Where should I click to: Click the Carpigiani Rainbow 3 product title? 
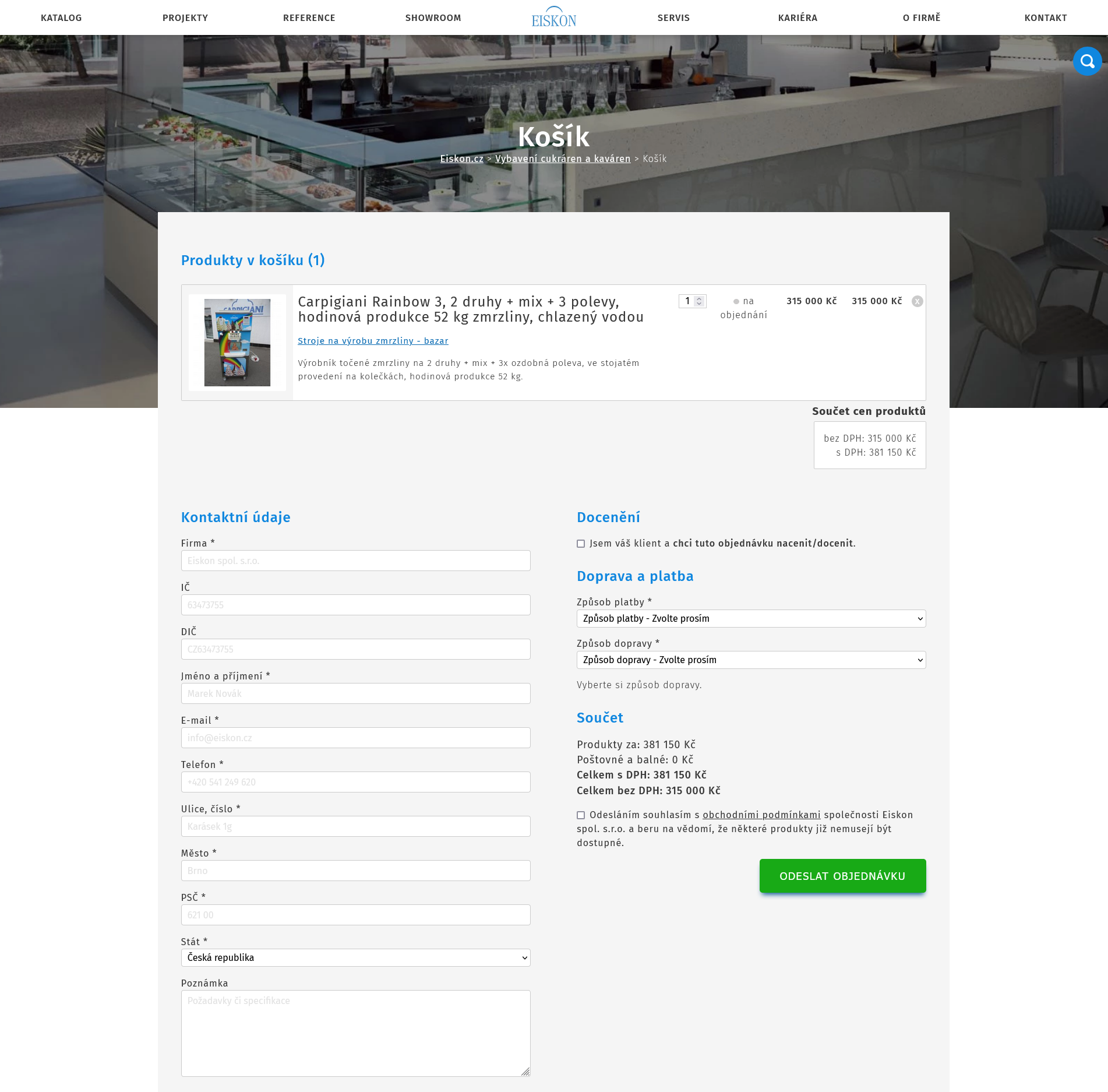point(471,309)
